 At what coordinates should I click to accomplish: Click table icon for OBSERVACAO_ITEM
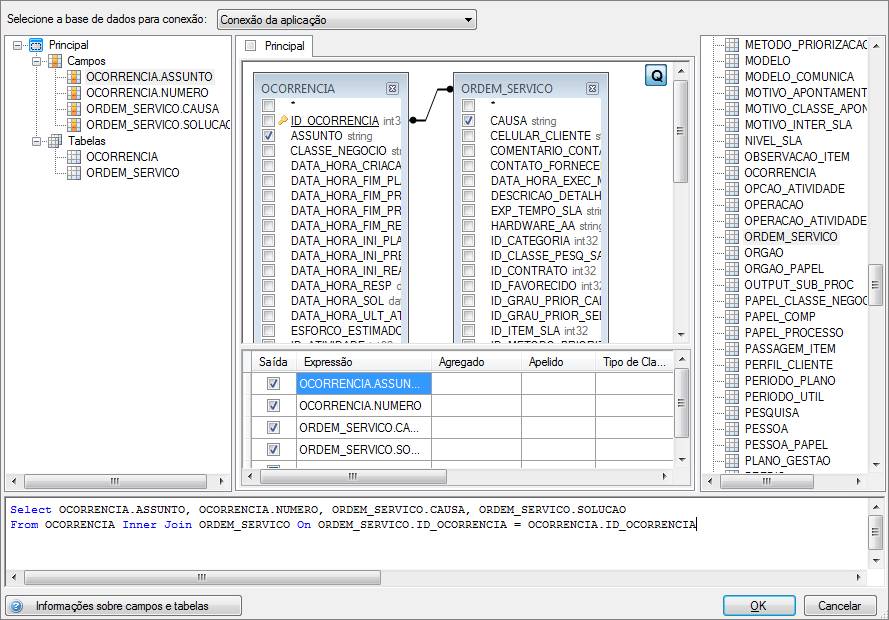(732, 156)
